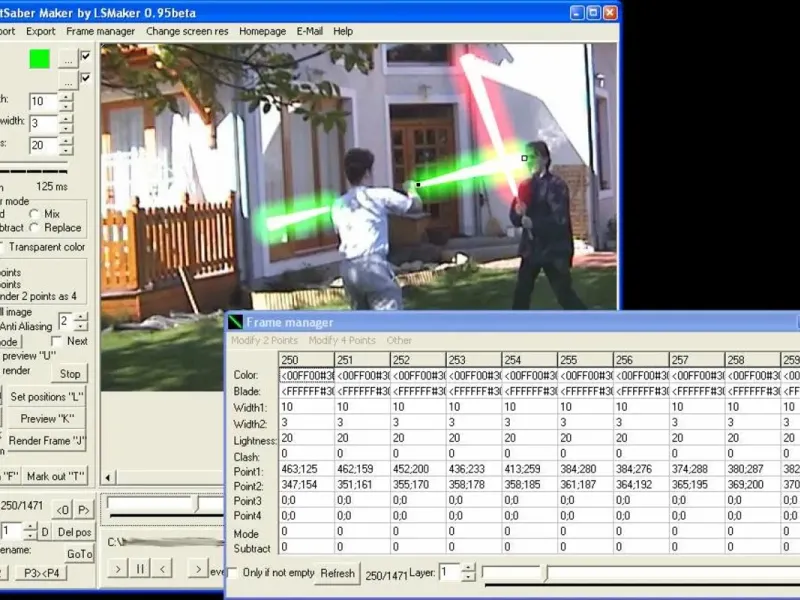Click the P> button
This screenshot has height=600, width=800.
84,510
